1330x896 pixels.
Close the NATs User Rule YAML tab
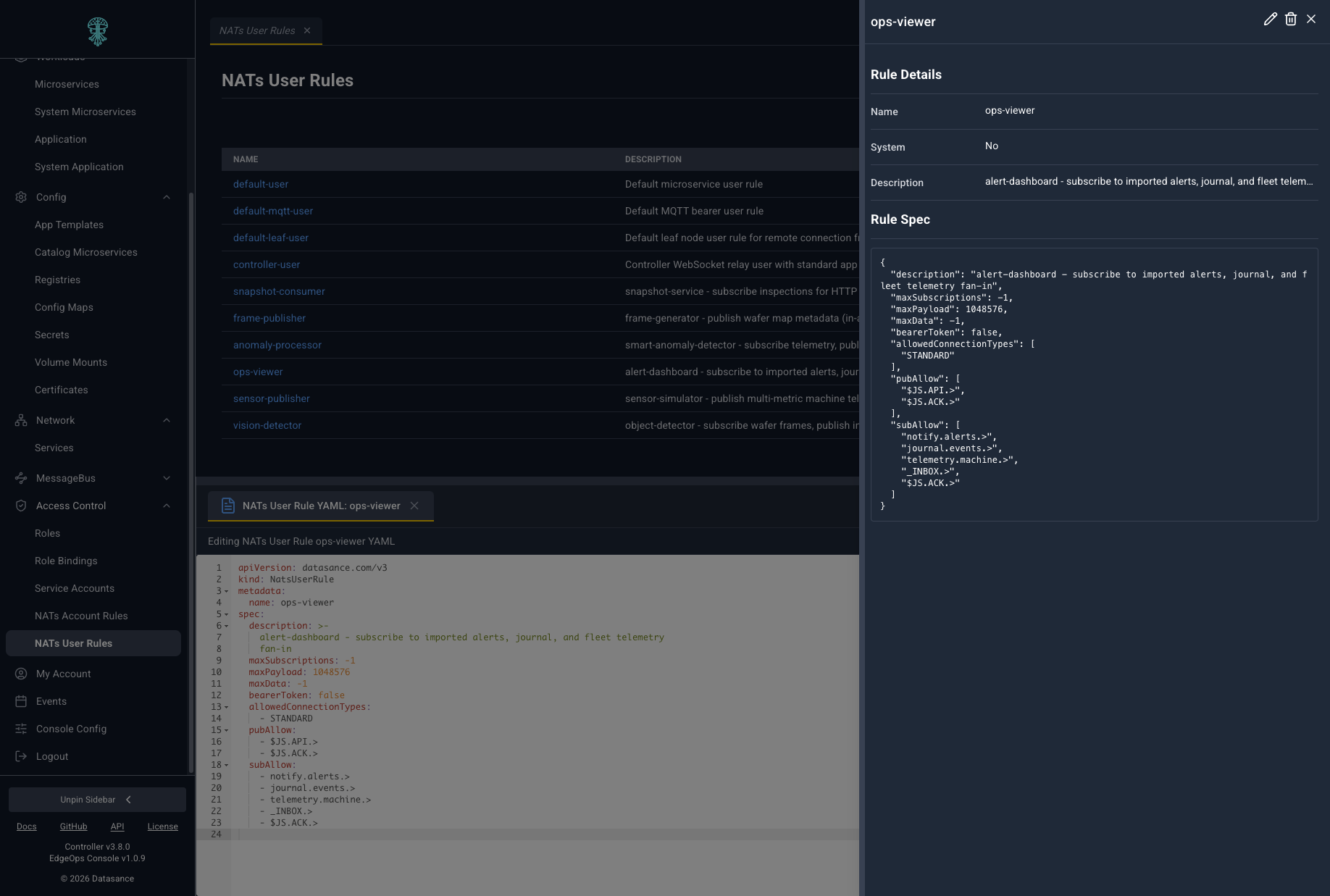pos(414,506)
